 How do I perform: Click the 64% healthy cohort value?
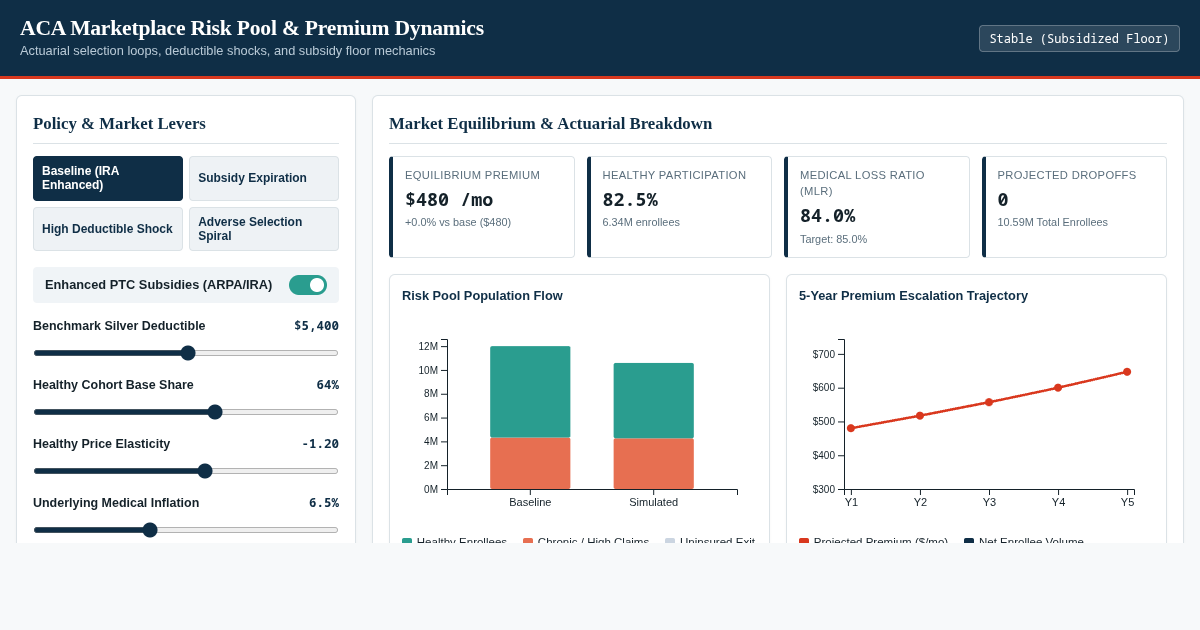point(328,385)
